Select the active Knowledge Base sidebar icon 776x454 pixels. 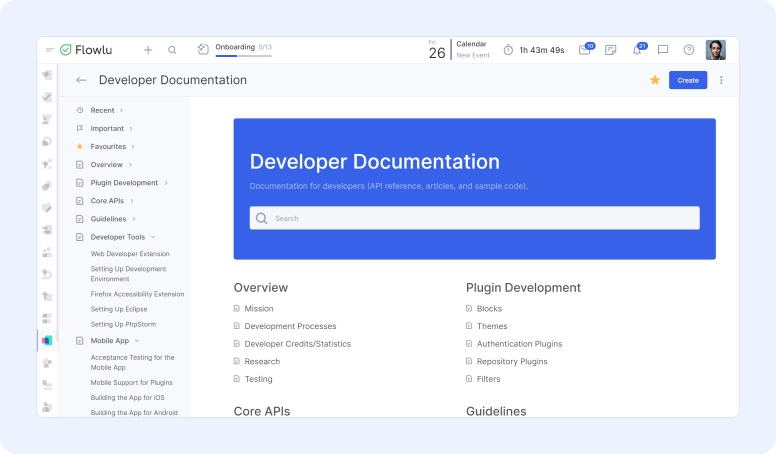point(47,341)
